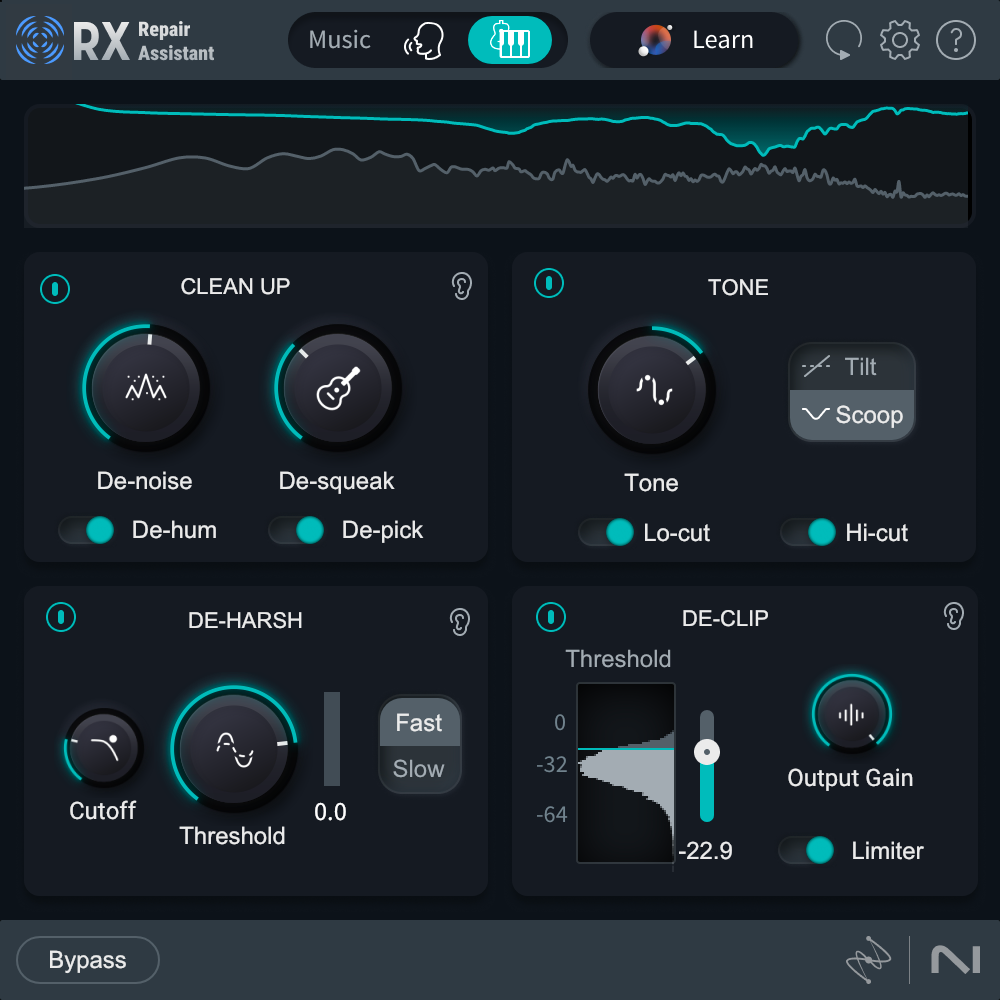
Task: Select the Music tab
Action: coord(339,40)
